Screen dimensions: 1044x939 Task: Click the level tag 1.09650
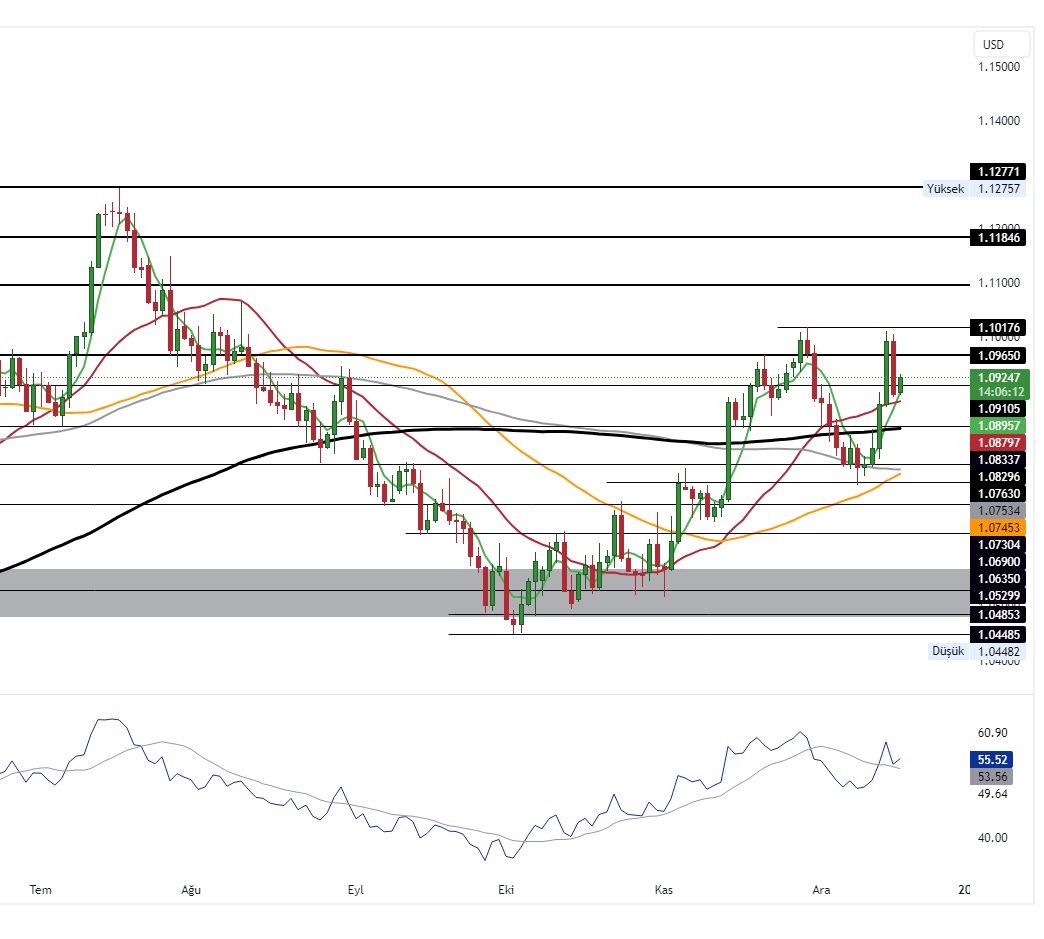998,355
